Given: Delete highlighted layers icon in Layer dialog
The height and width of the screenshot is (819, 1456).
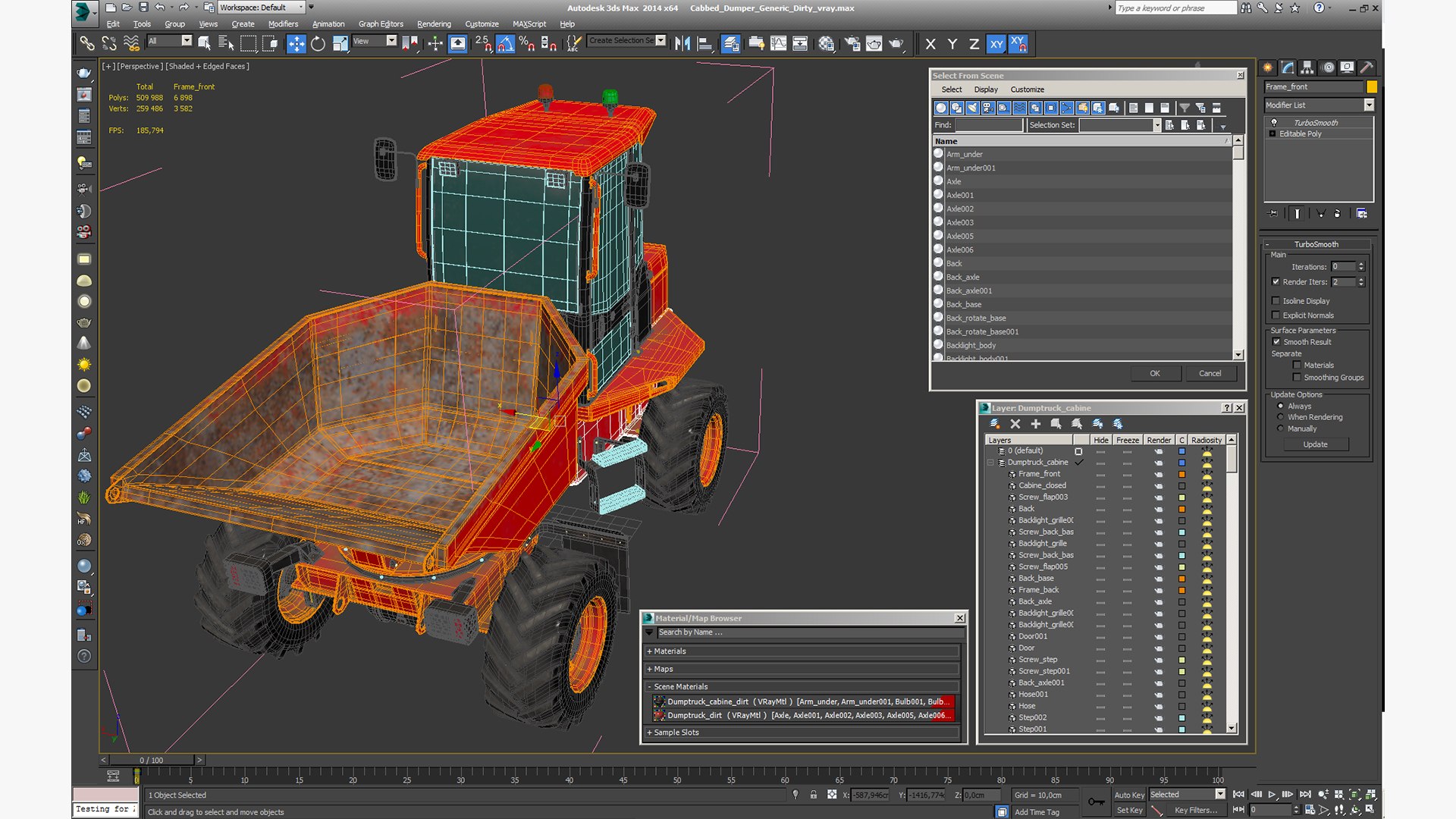Looking at the screenshot, I should 1015,424.
